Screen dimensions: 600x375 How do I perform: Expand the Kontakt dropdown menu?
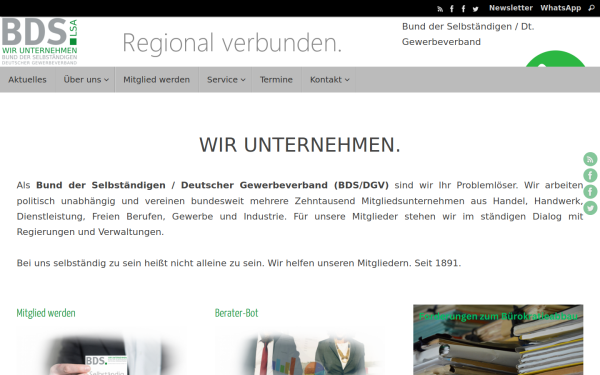click(329, 80)
